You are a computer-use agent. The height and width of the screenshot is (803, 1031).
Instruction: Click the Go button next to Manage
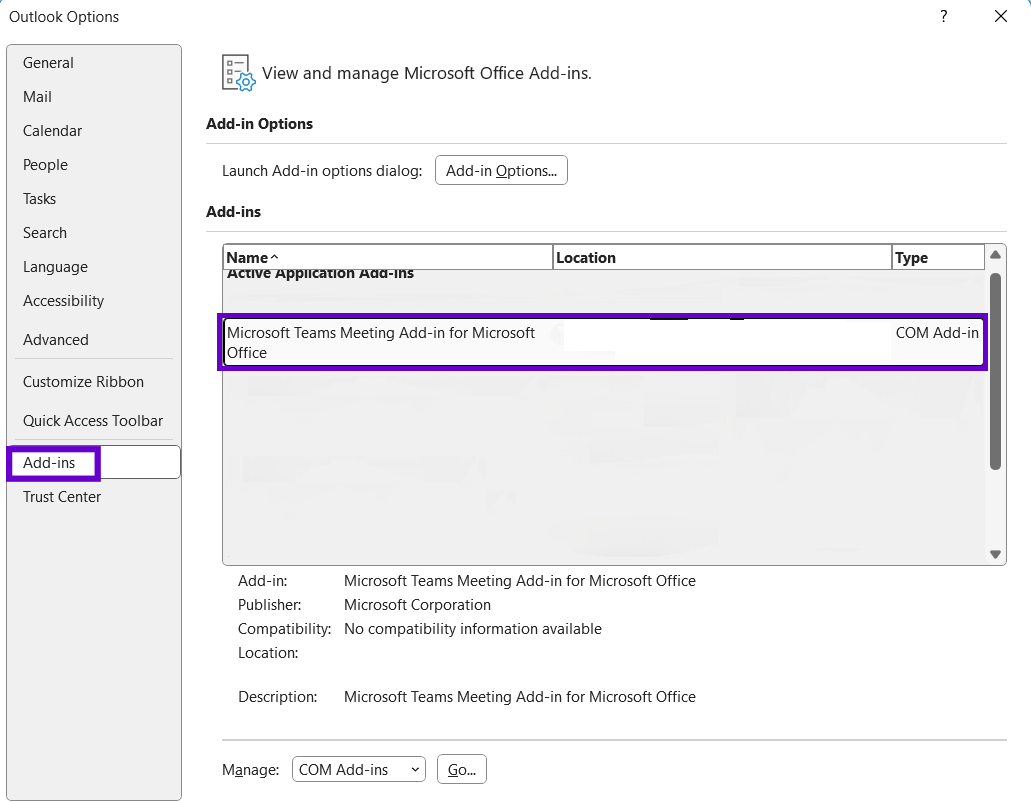point(462,769)
